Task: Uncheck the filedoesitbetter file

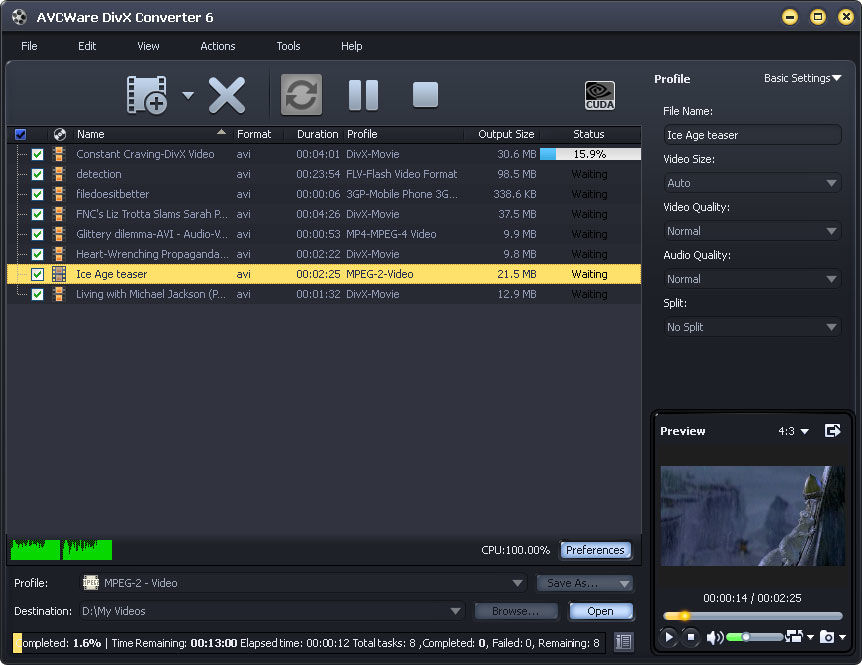Action: click(37, 195)
